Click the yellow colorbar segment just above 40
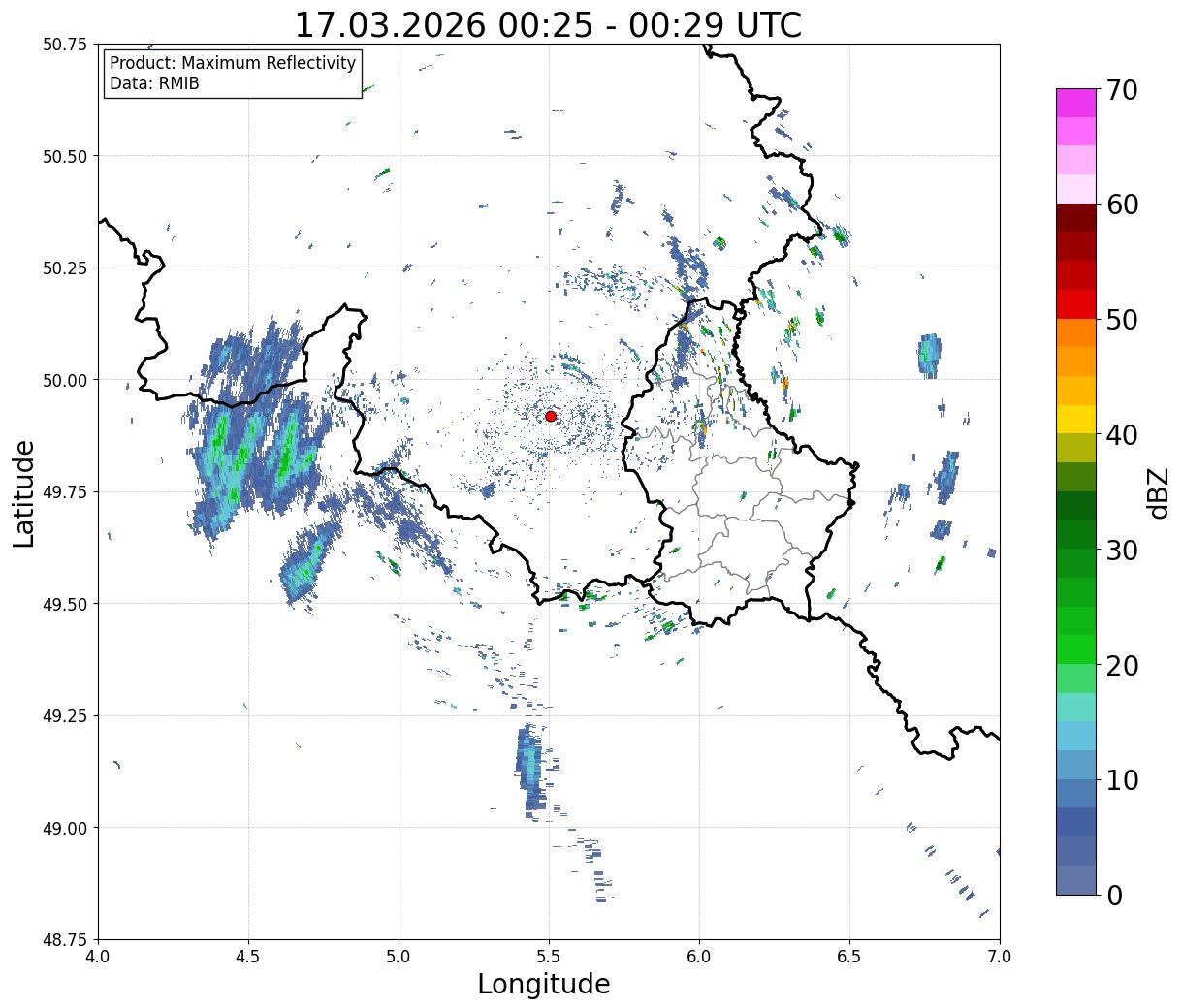 pyautogui.click(x=1076, y=419)
